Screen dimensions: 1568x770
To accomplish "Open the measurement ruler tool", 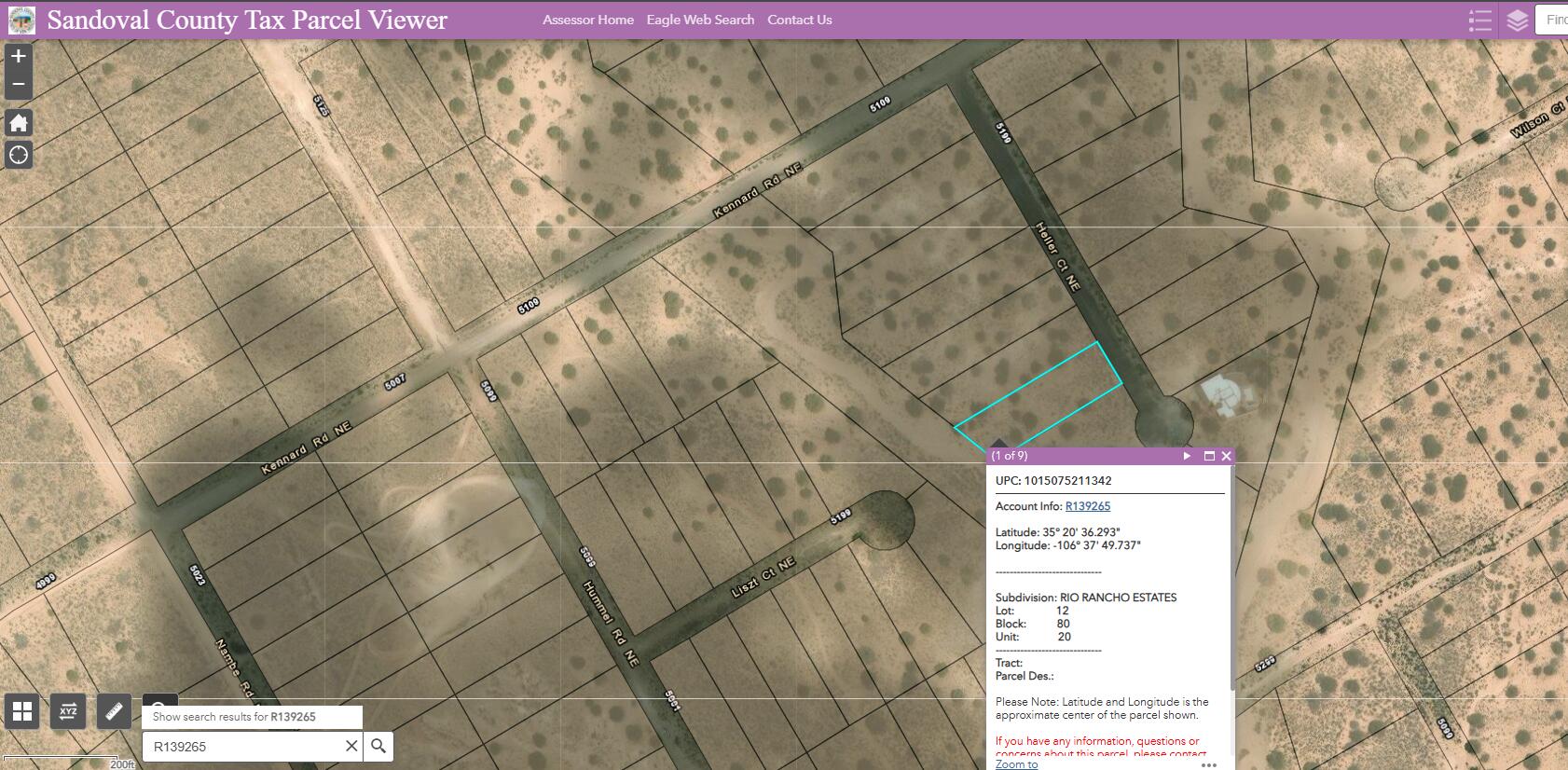I will click(x=114, y=712).
